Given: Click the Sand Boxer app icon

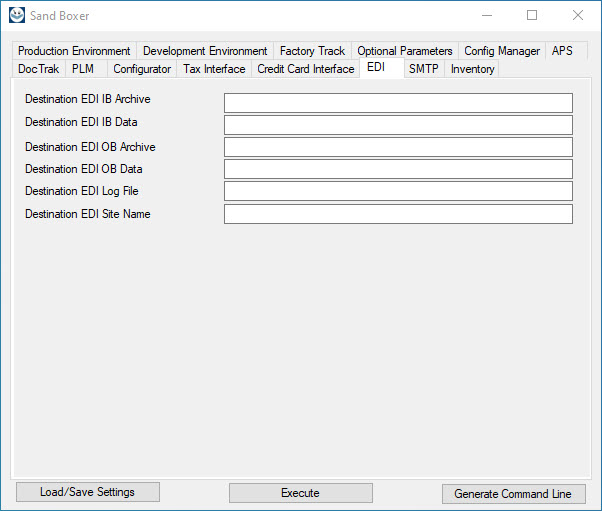Looking at the screenshot, I should 16,15.
